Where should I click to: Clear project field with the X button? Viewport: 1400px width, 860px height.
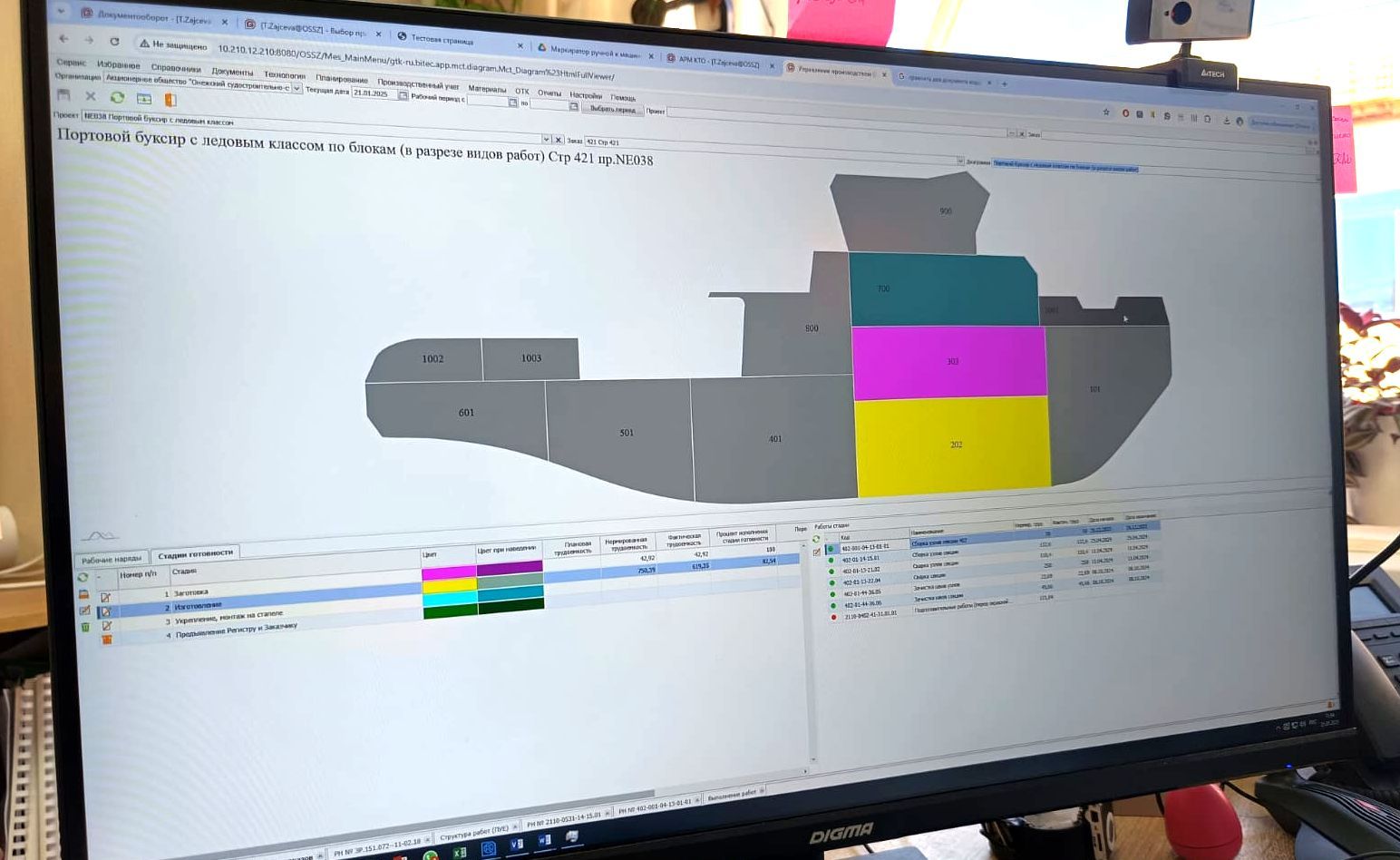point(559,140)
